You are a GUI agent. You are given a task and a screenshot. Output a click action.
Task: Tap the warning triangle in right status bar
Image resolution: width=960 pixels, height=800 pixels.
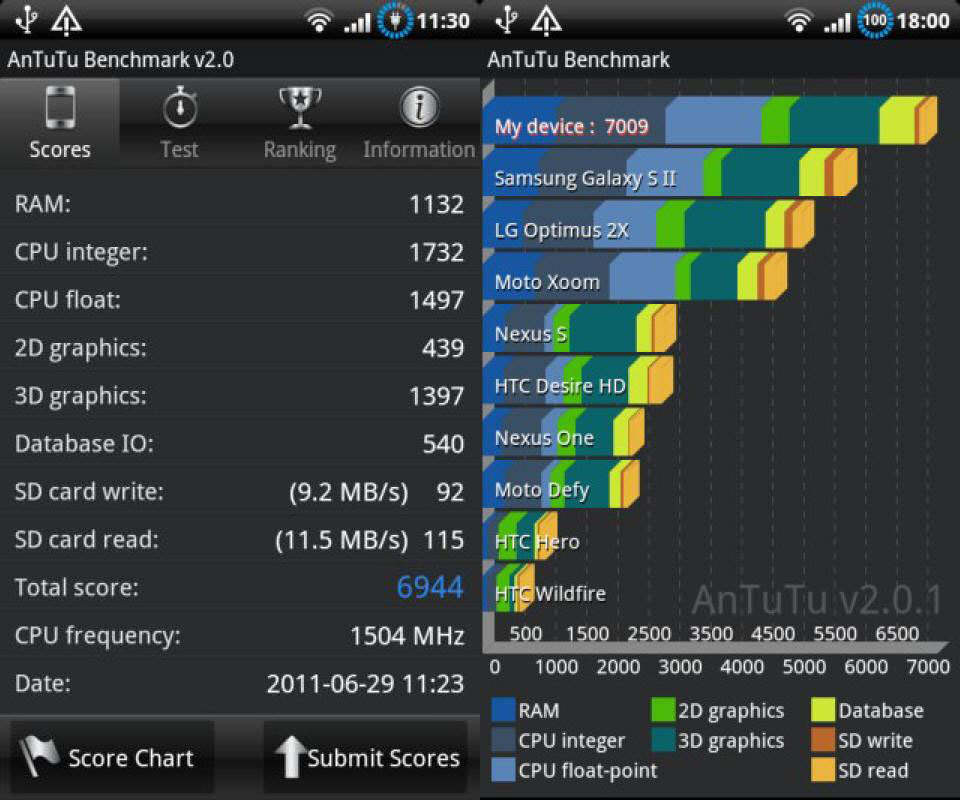coord(546,20)
